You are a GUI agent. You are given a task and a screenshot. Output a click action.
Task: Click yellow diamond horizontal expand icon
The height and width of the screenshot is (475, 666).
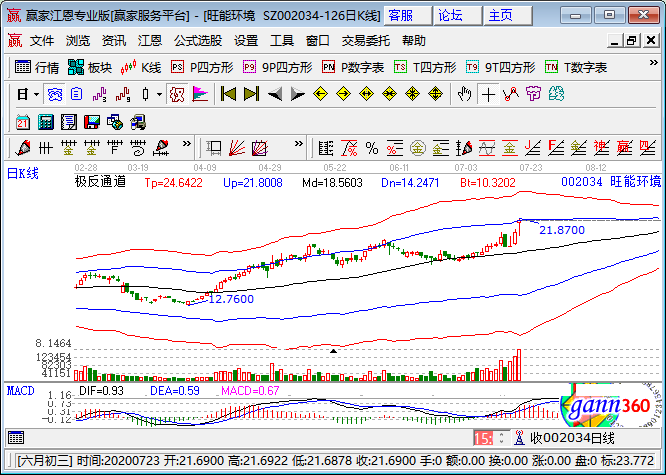(x=366, y=94)
